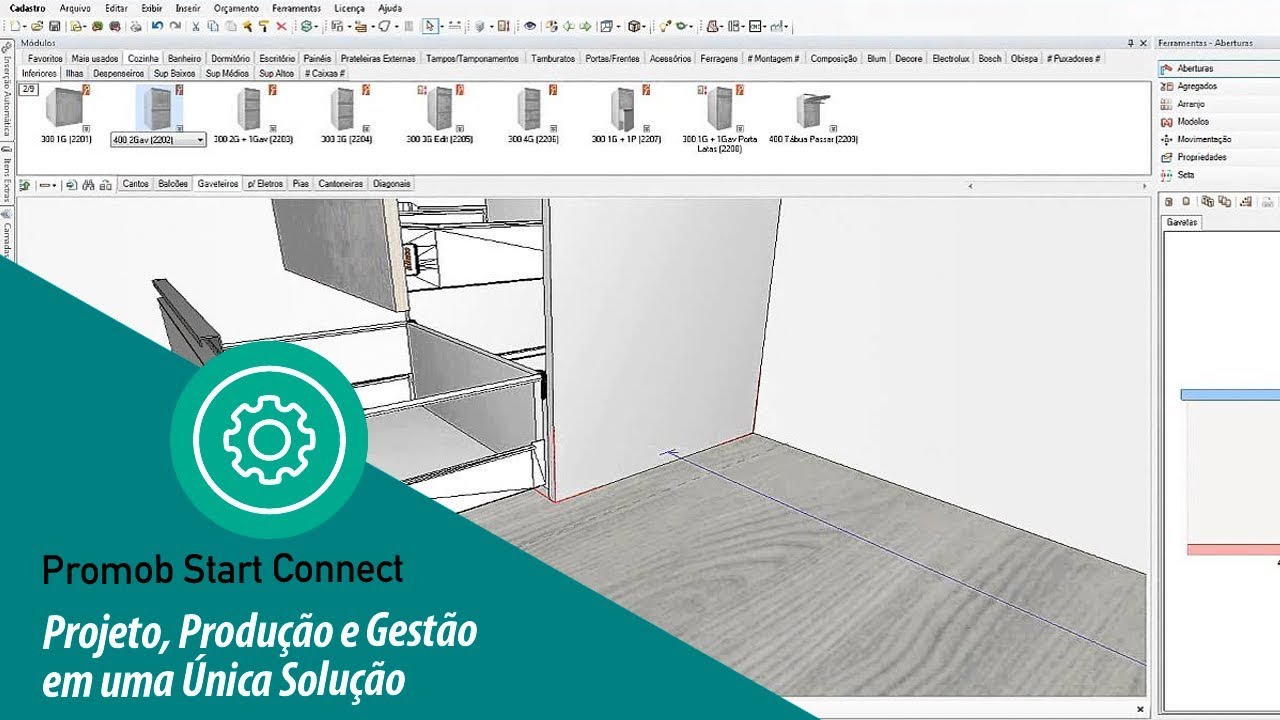Image resolution: width=1280 pixels, height=720 pixels.
Task: Open the Orçamento menu
Action: [x=236, y=8]
